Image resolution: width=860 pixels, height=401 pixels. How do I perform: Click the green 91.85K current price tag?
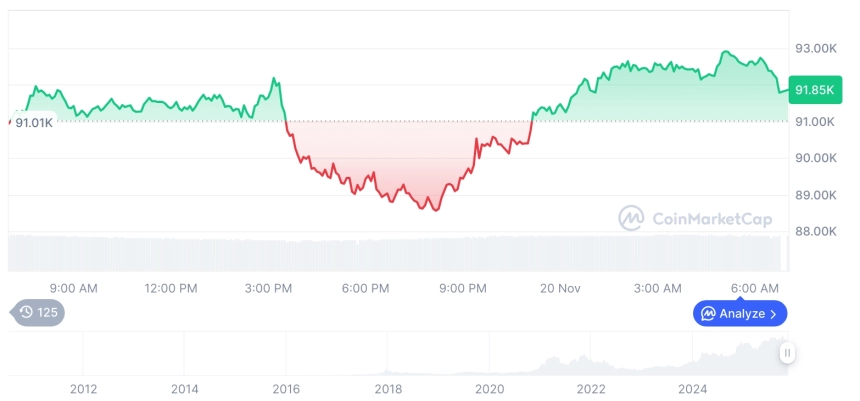813,89
